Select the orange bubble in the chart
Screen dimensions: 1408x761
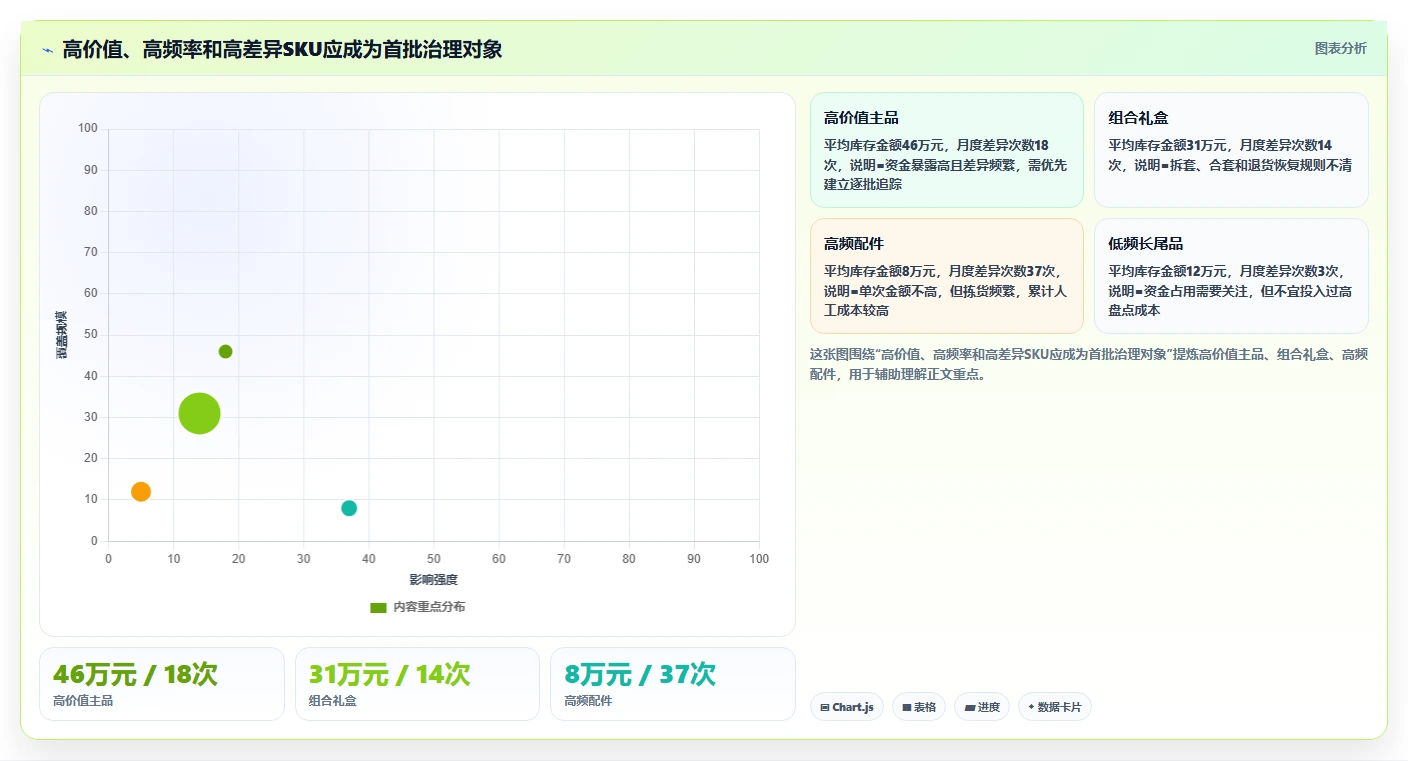(141, 491)
